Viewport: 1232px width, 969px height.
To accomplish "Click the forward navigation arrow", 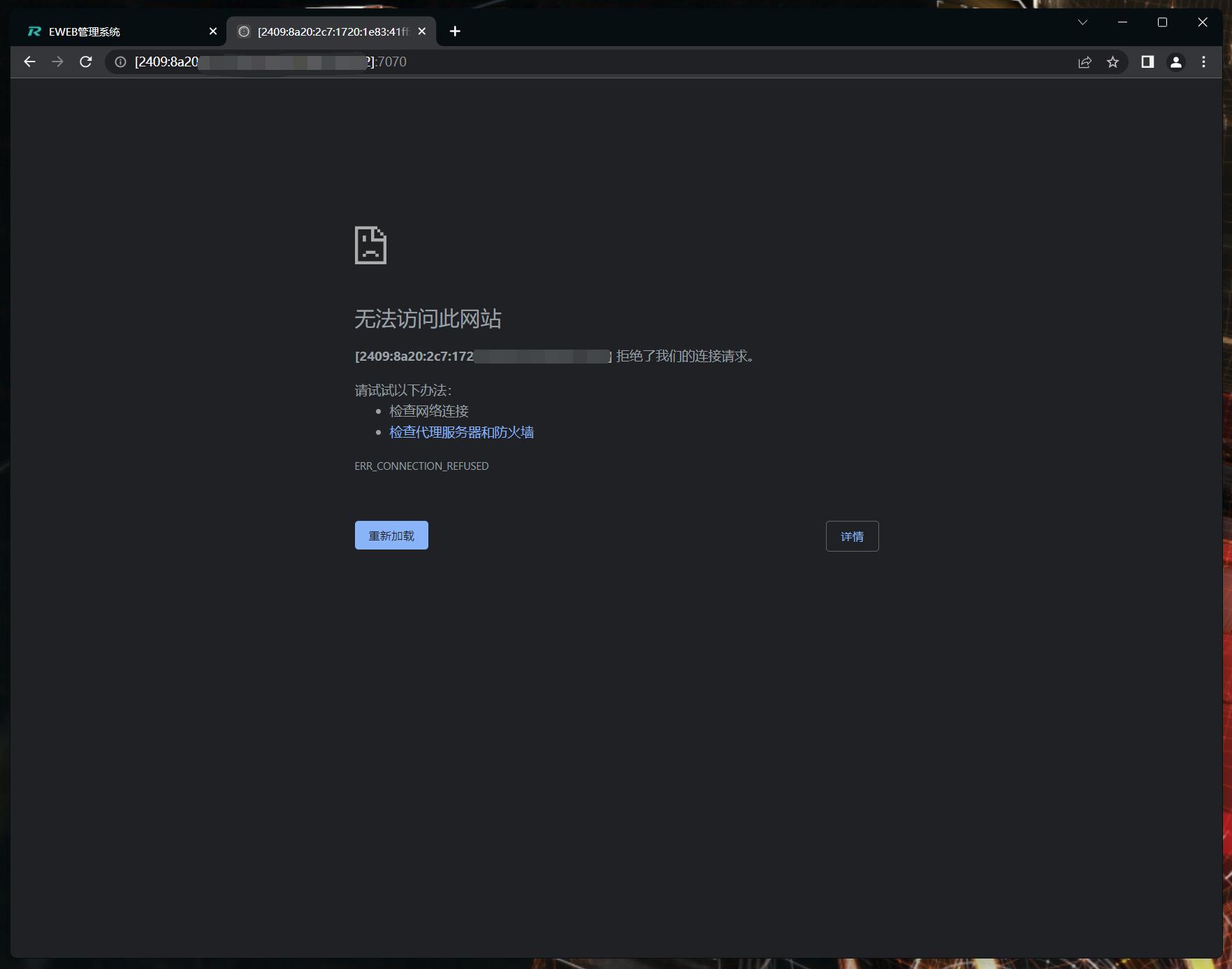I will coord(58,62).
